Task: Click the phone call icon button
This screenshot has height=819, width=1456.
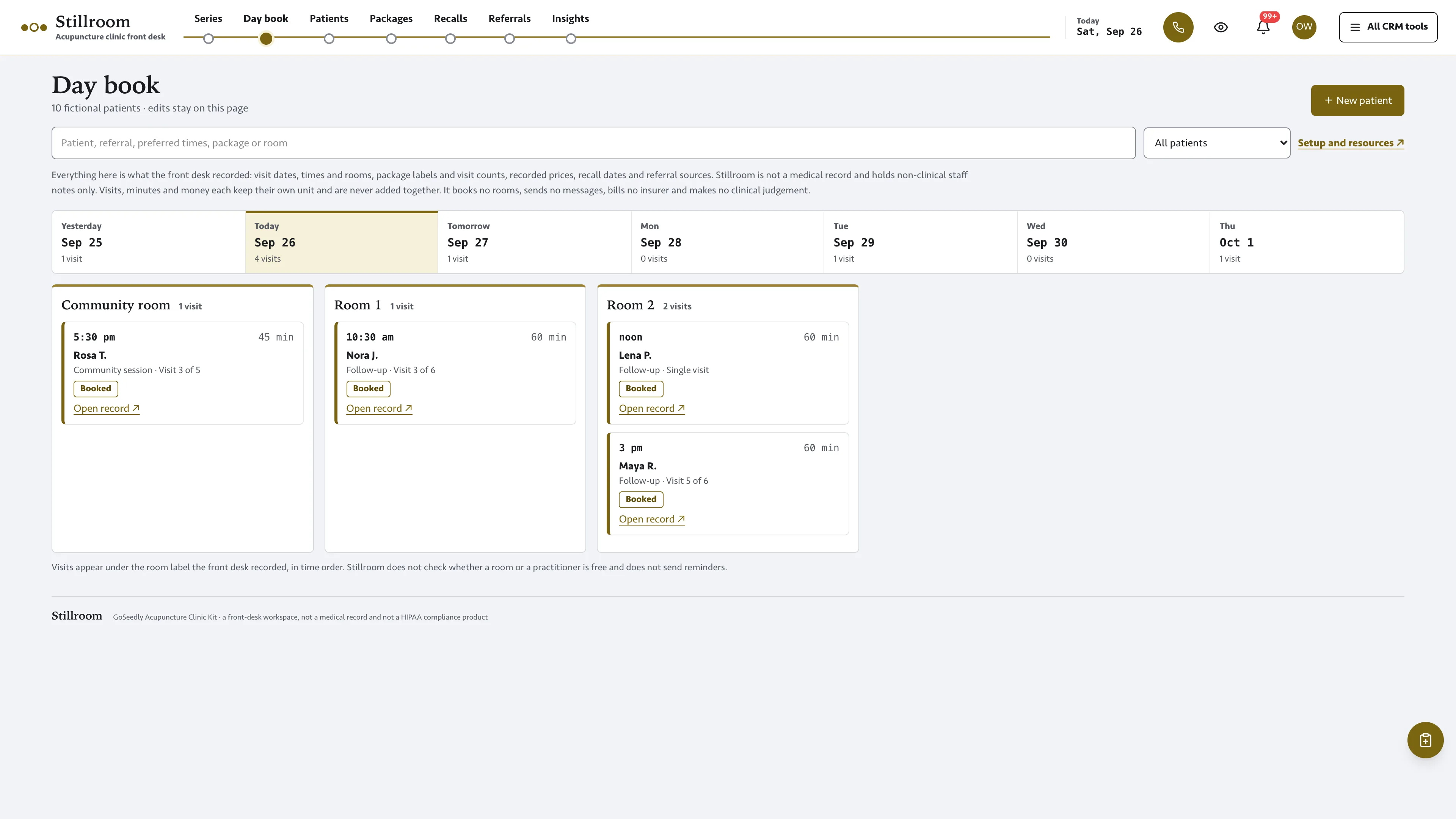Action: pyautogui.click(x=1178, y=27)
